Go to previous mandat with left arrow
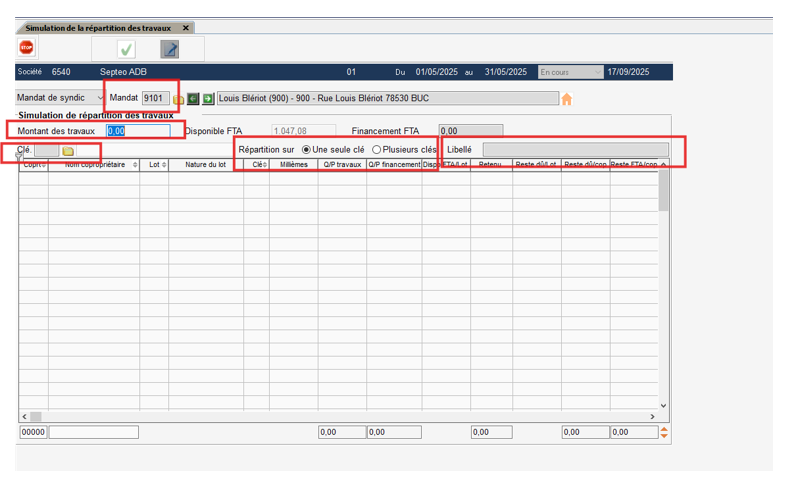The height and width of the screenshot is (485, 797). (194, 99)
